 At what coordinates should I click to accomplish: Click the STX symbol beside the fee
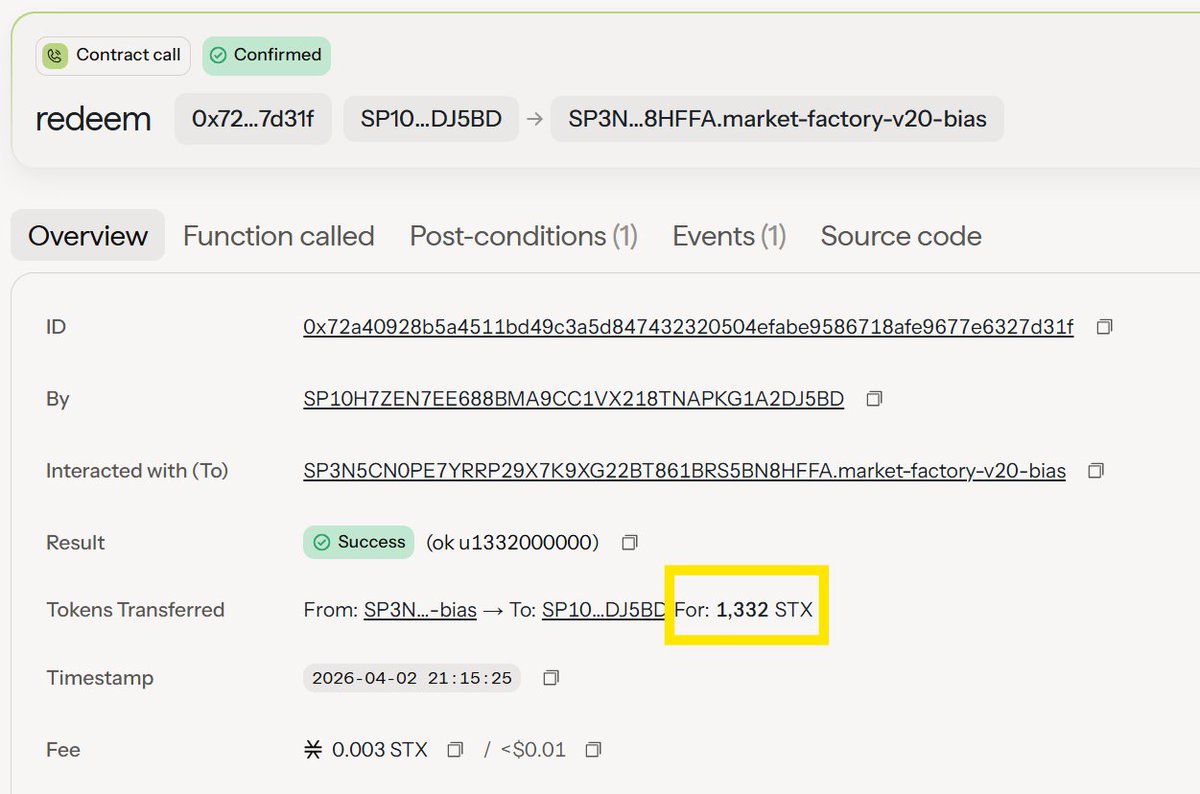[314, 749]
